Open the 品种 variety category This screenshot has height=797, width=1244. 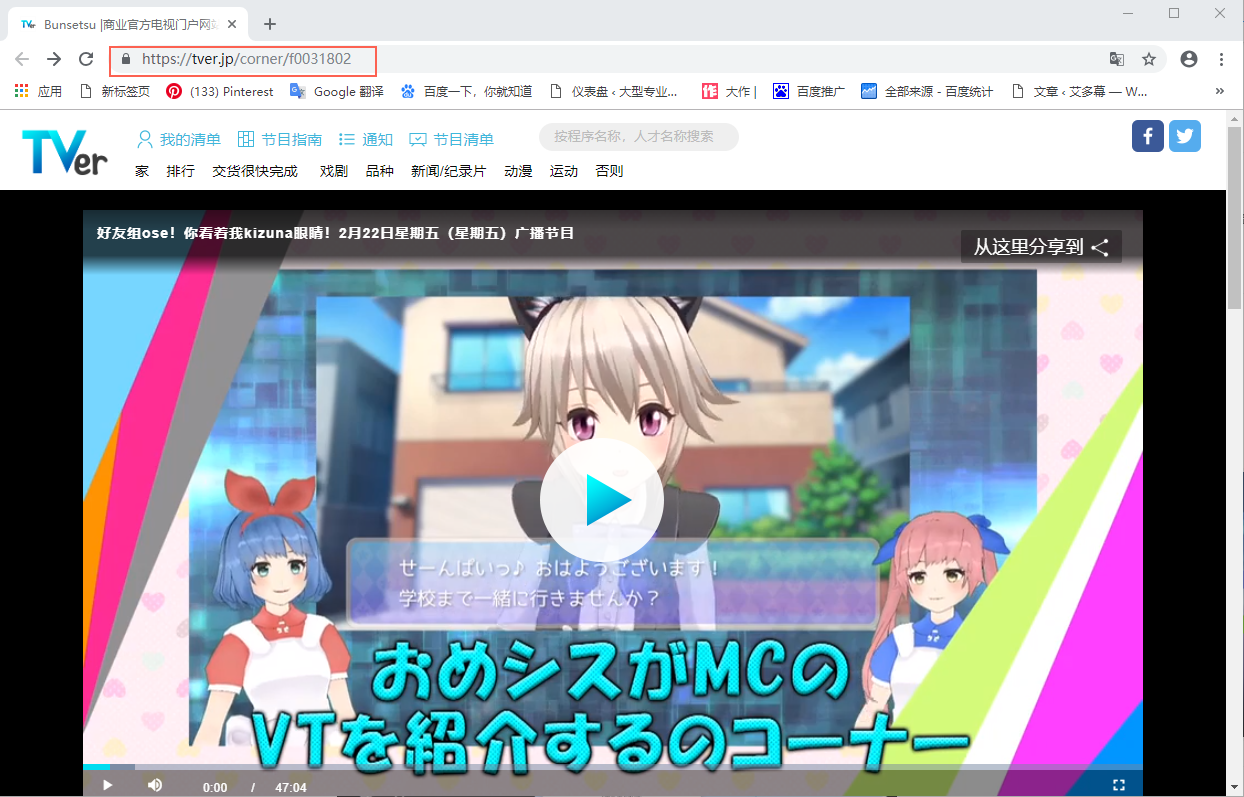point(380,171)
